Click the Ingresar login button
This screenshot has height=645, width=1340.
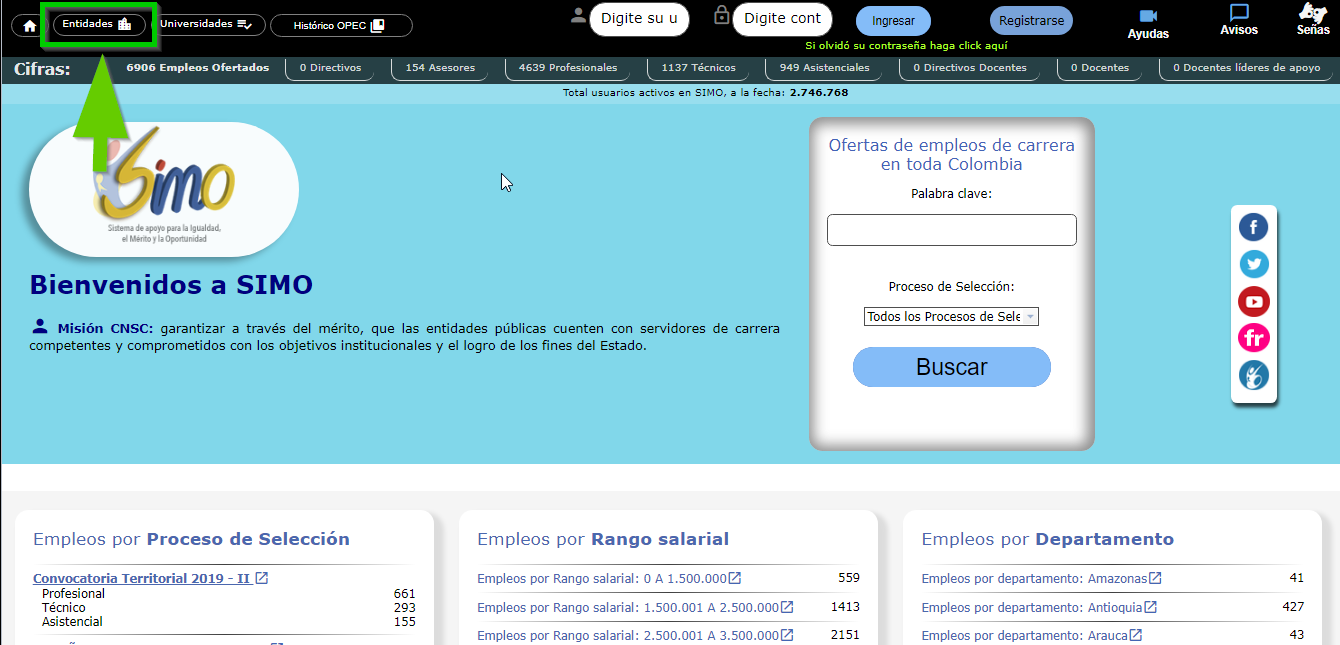click(893, 21)
